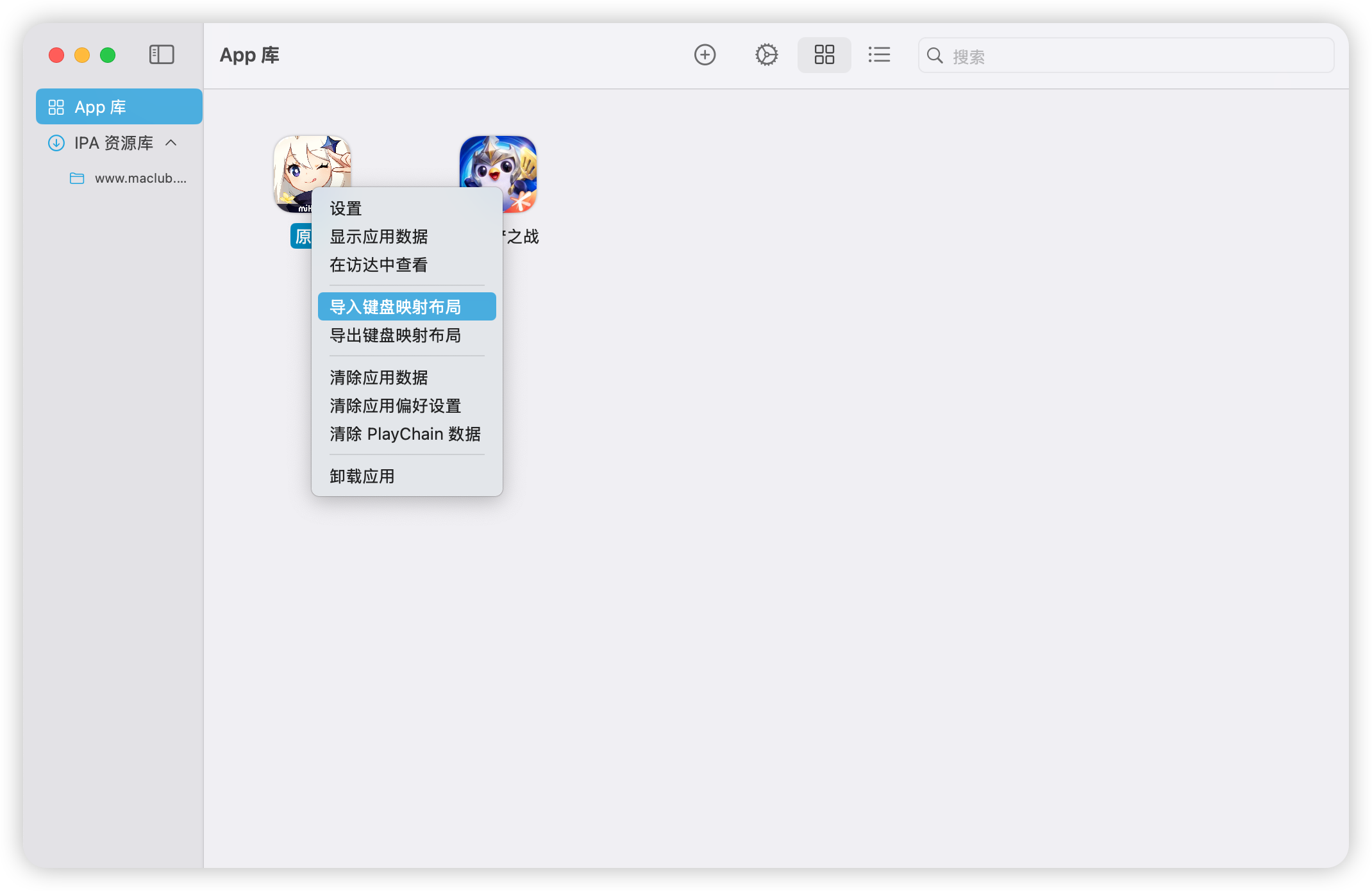Click the search magnifier icon

pyautogui.click(x=935, y=56)
